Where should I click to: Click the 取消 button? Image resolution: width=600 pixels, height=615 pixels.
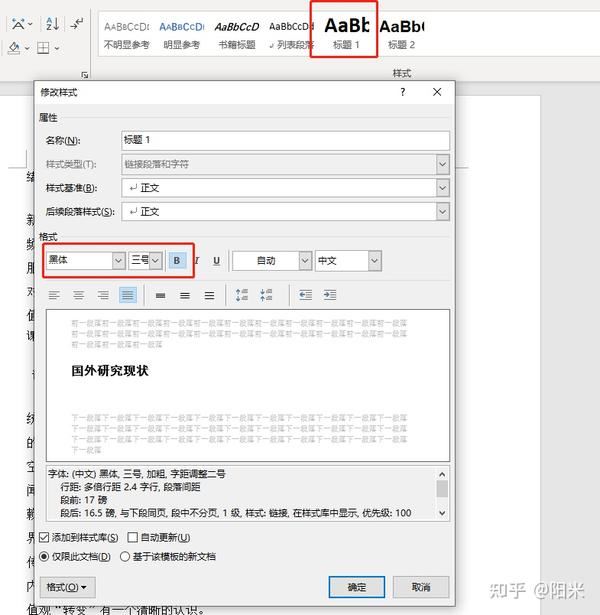(x=421, y=587)
